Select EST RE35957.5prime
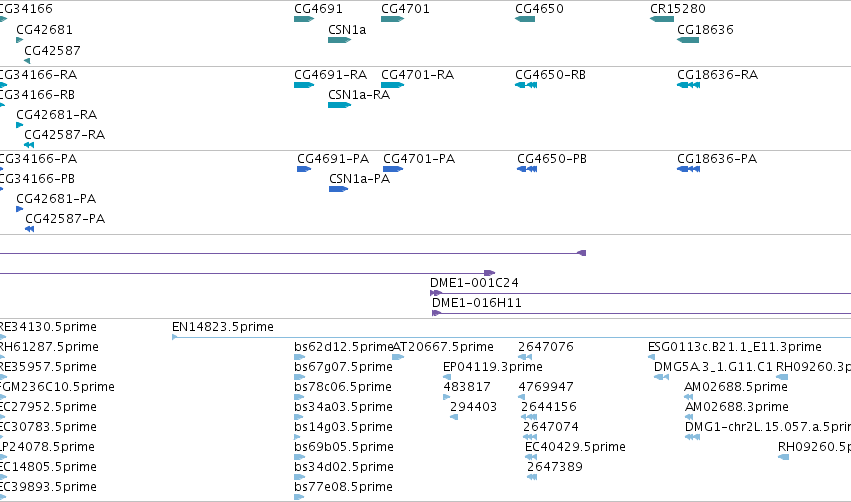This screenshot has width=851, height=502. coord(48,367)
